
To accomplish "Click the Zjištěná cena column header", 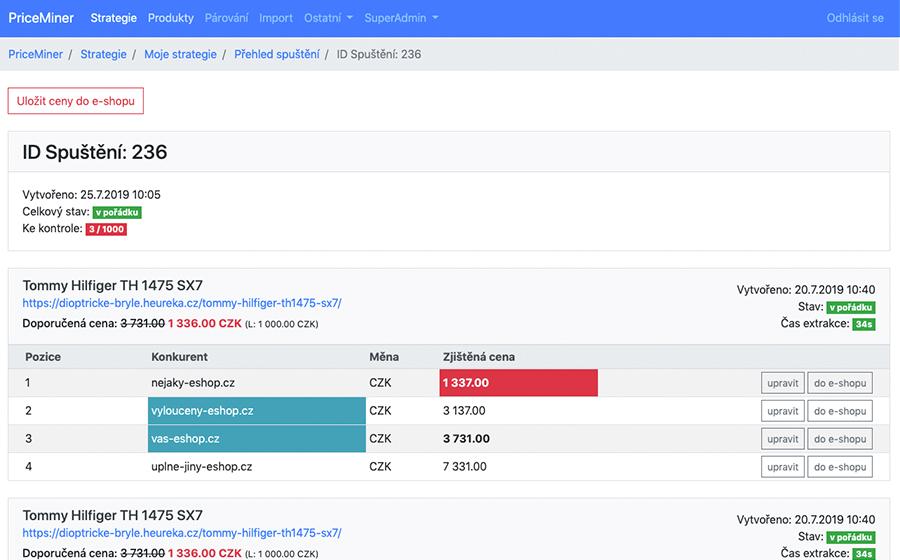I will tap(479, 357).
